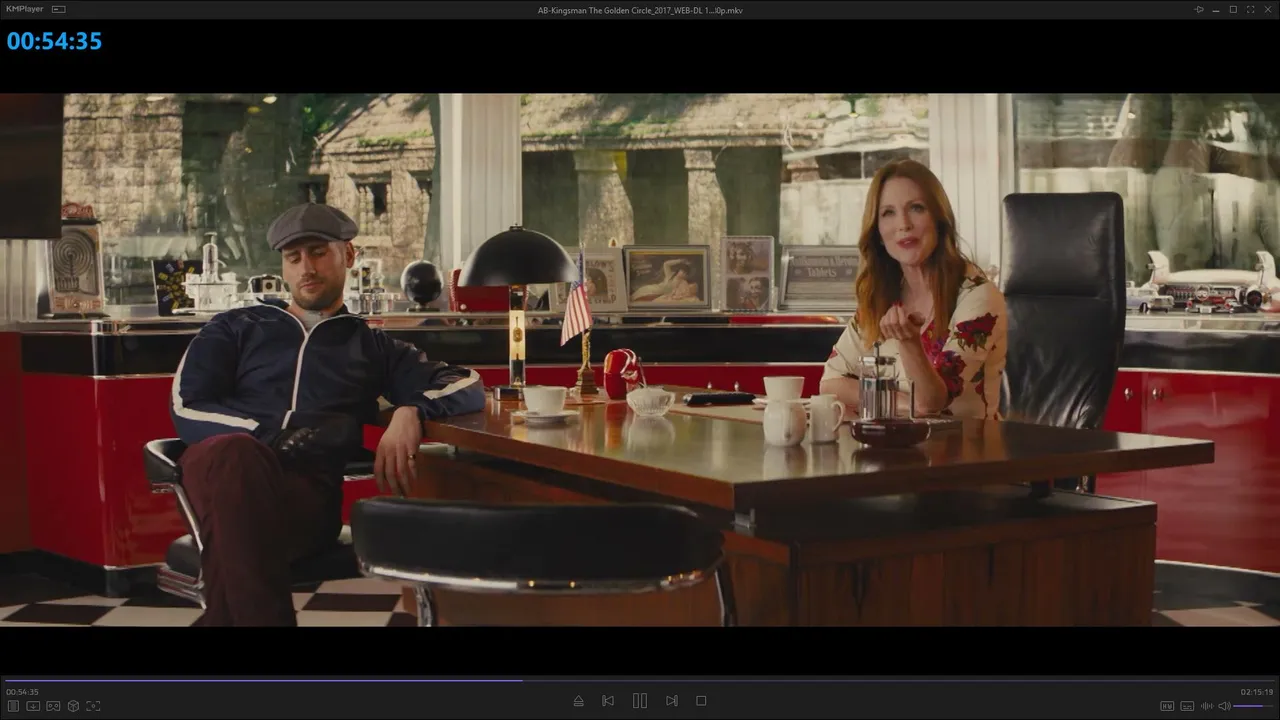Pause the video playback

coord(640,701)
